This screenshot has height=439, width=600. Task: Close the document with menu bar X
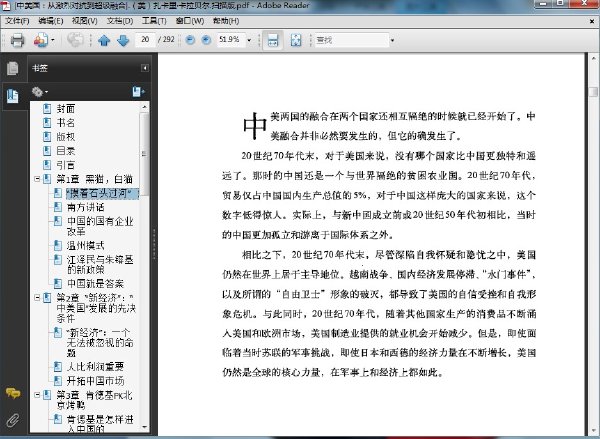592,21
